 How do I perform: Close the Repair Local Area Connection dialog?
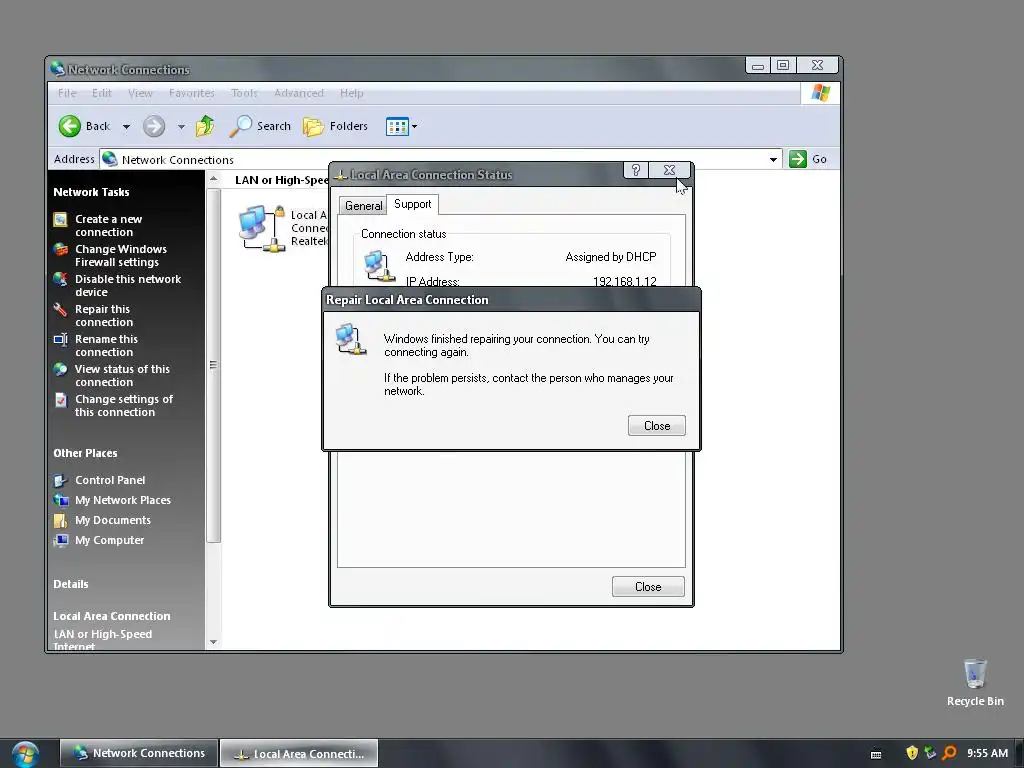pos(656,426)
